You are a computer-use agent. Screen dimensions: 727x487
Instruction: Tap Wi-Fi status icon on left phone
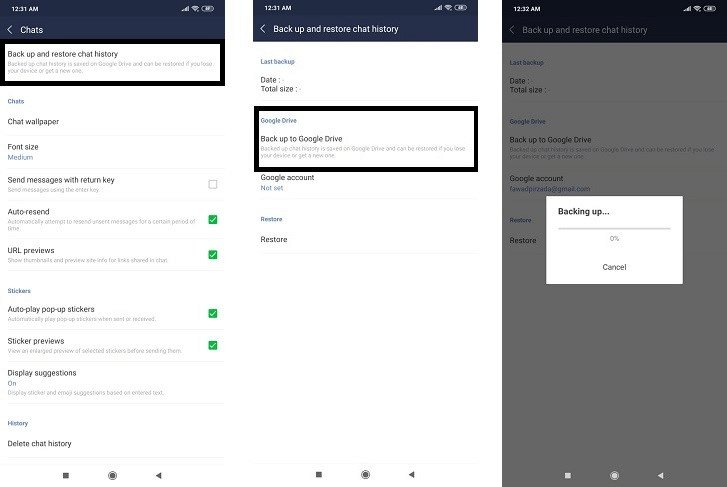click(x=195, y=8)
